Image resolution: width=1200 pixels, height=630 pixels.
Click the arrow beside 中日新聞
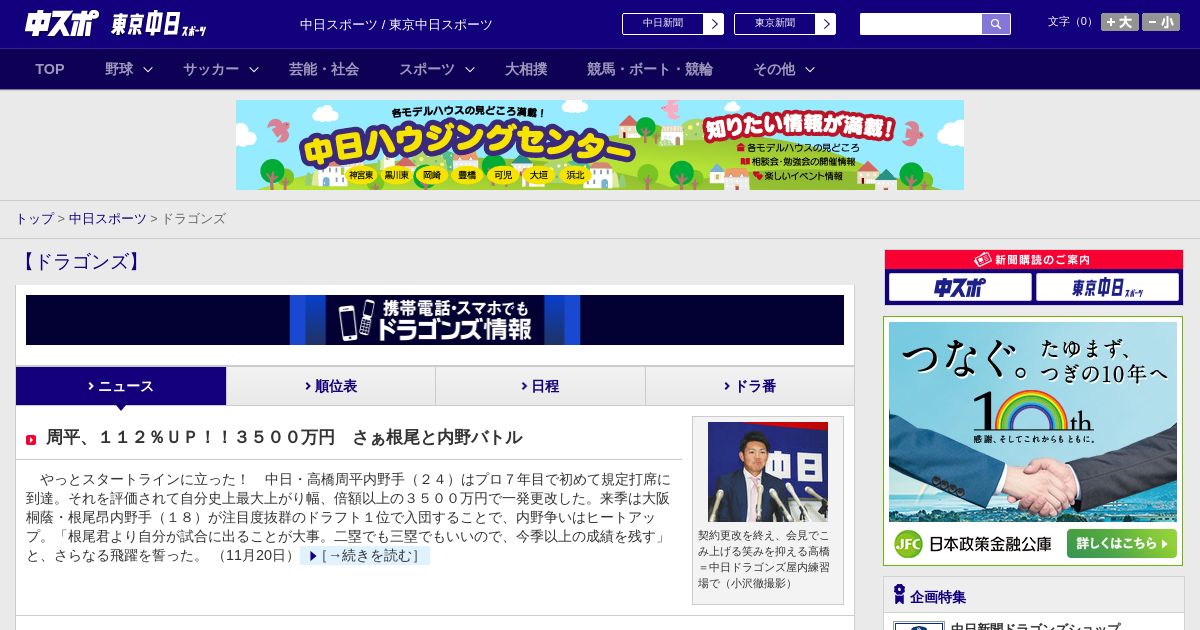point(714,24)
